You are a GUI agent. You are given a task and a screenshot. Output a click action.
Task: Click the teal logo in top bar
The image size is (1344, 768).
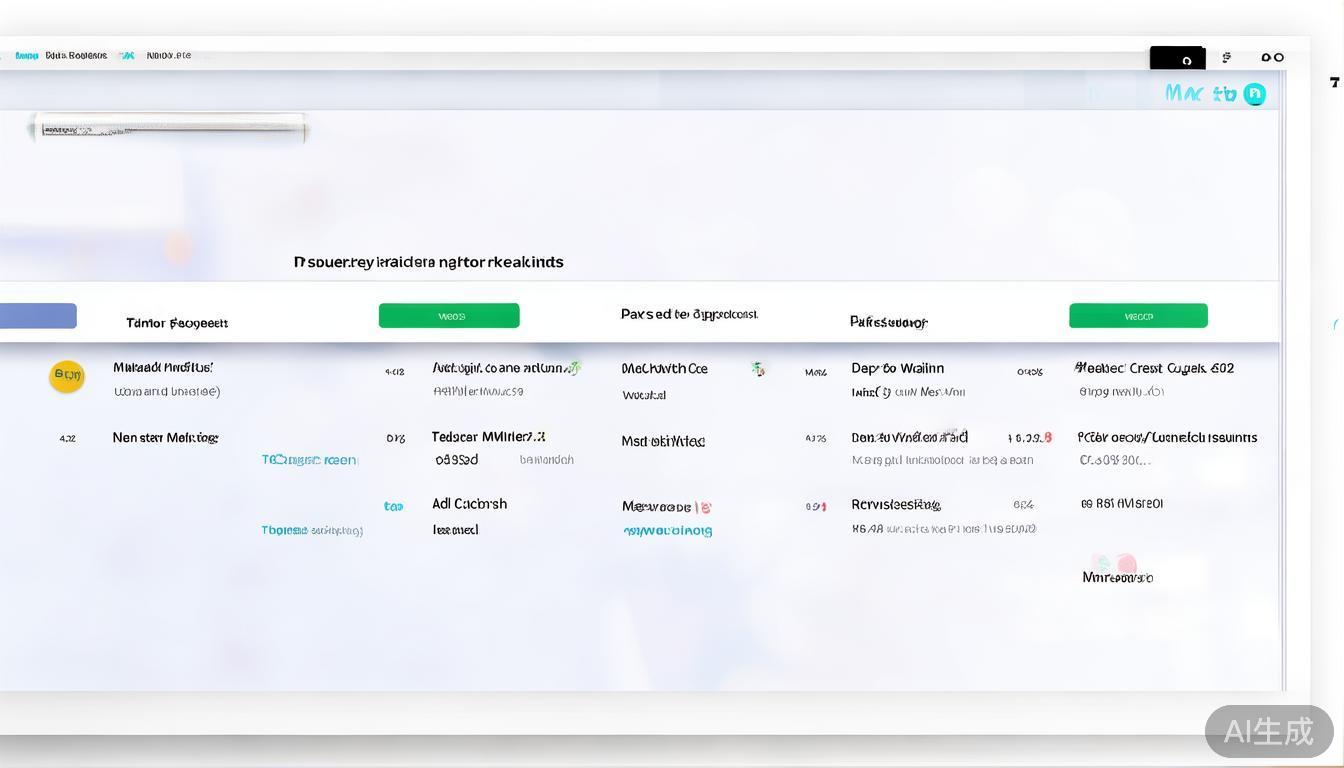[27, 56]
